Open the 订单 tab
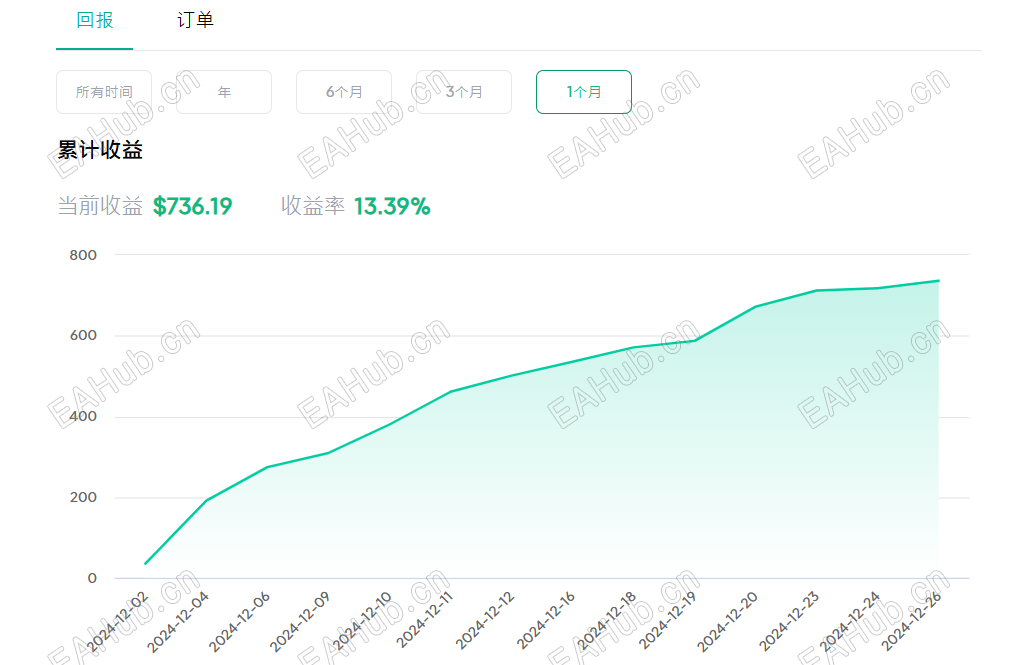The image size is (1032, 665). coord(195,21)
